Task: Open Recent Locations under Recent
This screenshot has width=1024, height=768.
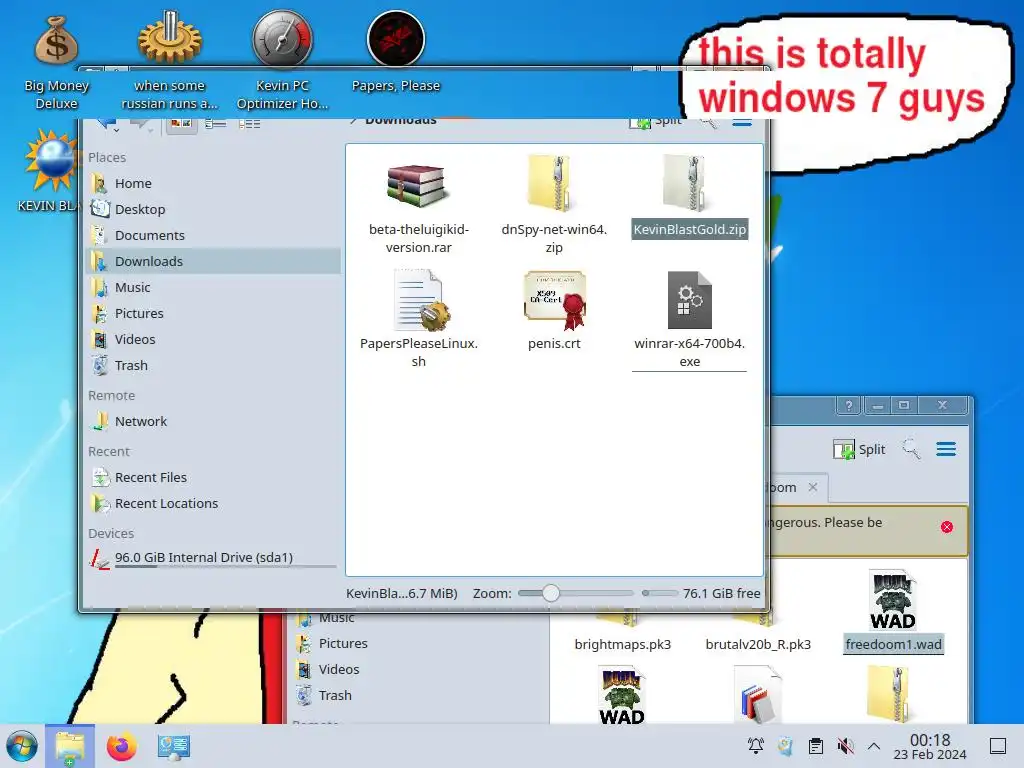Action: point(213,504)
